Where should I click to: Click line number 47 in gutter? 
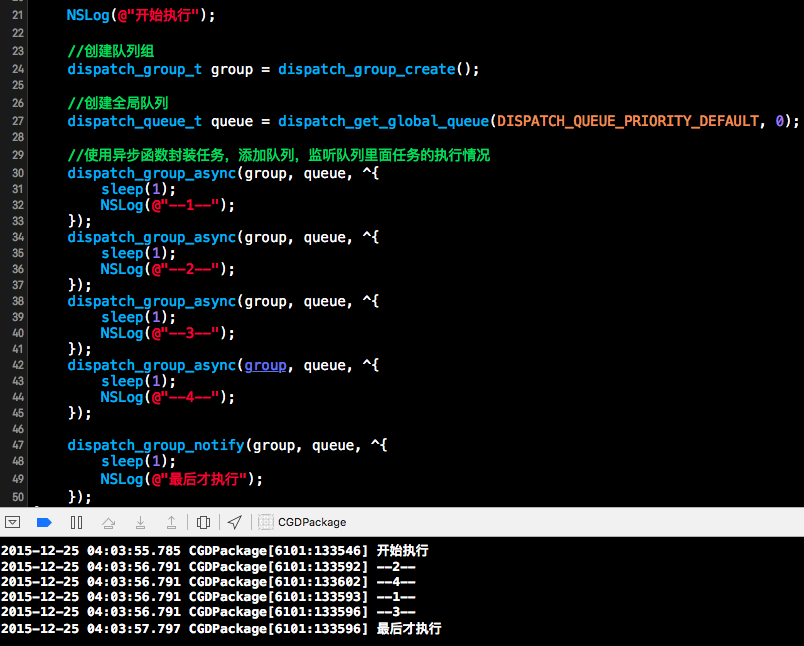coord(18,445)
